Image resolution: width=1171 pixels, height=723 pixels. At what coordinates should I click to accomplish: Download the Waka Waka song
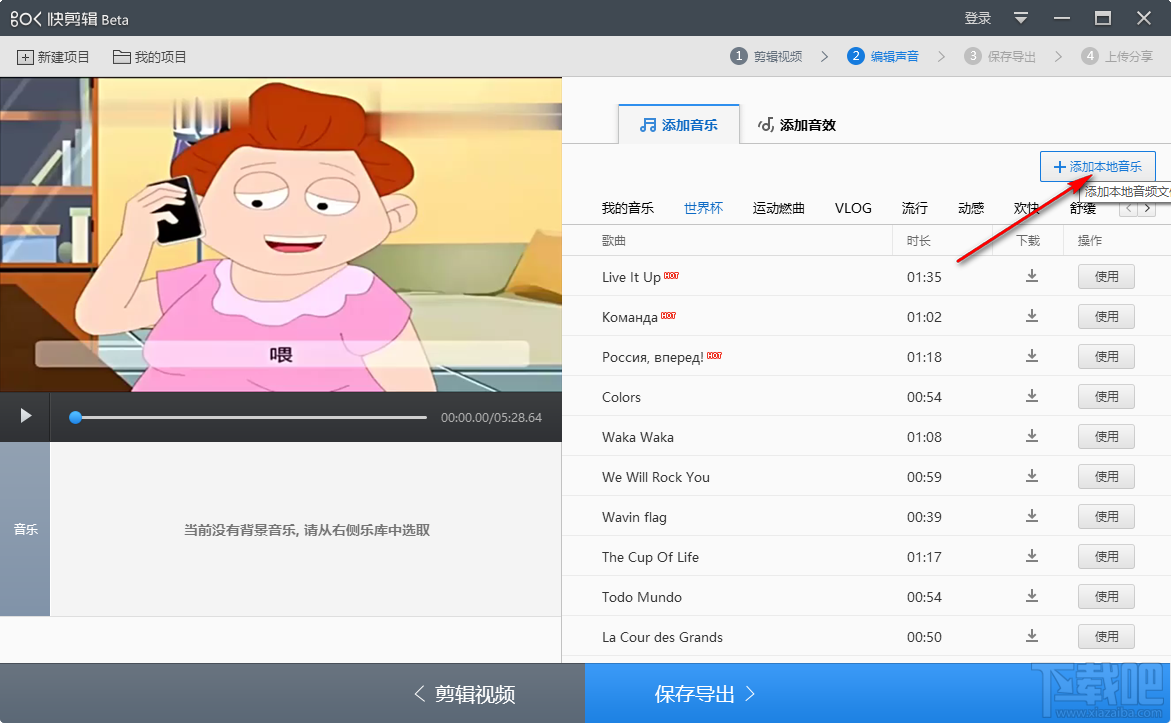click(x=1031, y=436)
